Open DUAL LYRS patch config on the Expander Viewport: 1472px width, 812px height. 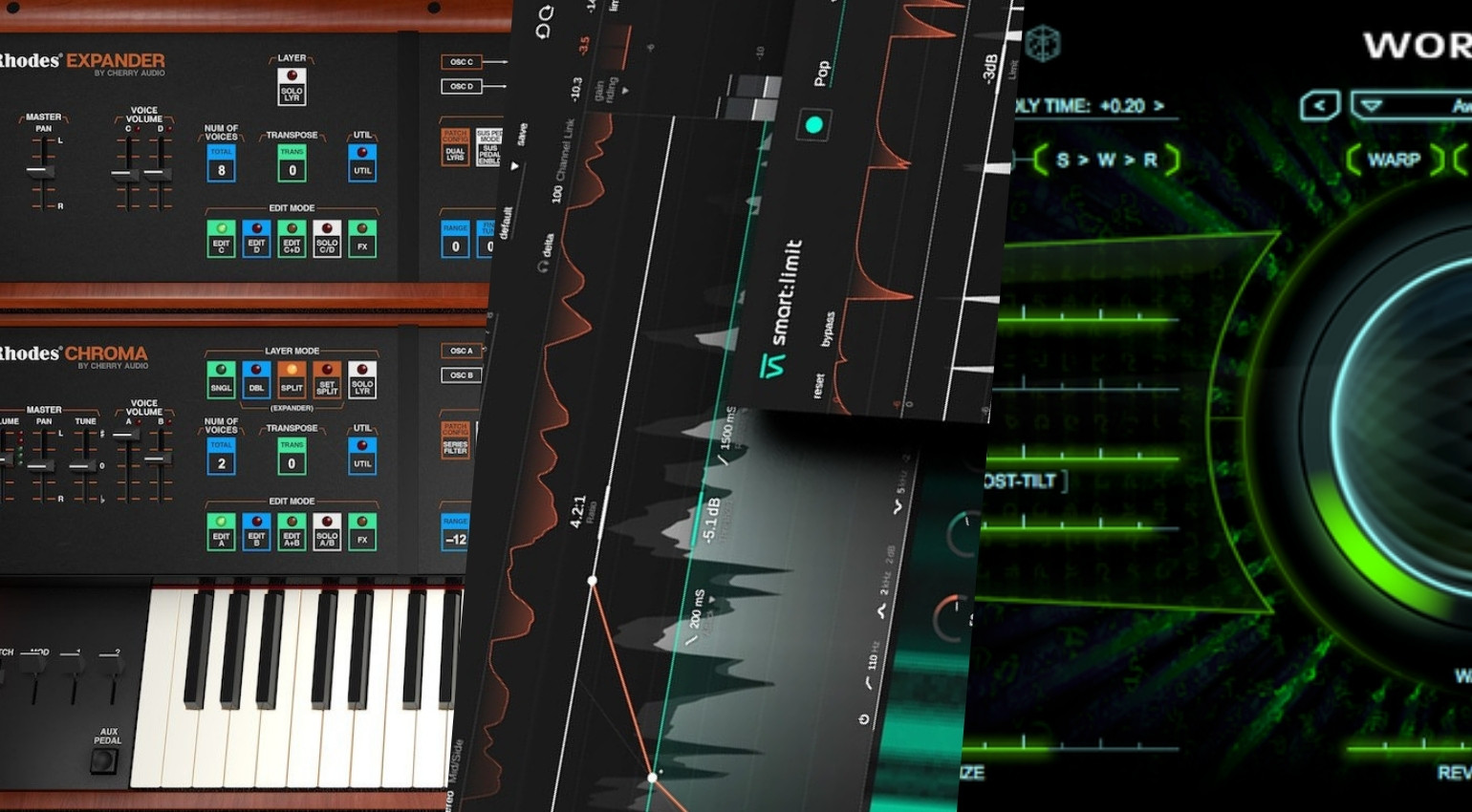pos(455,147)
